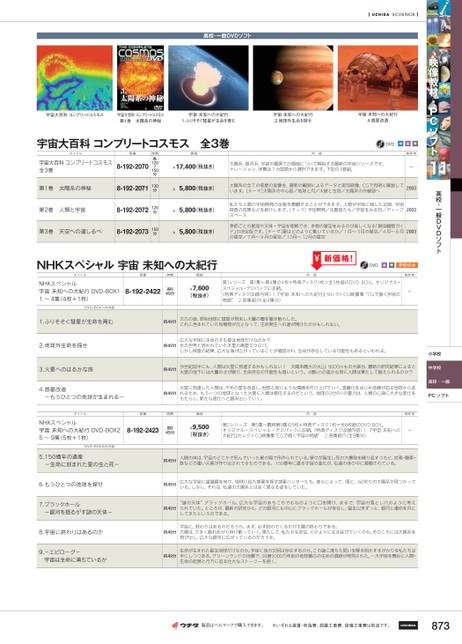Click the red 新価格! badge
The height and width of the screenshot is (644, 462).
334,259
